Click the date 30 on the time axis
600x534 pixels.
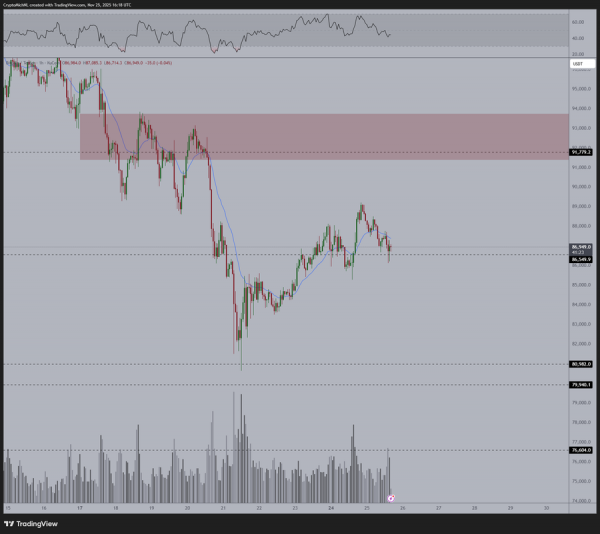click(x=546, y=508)
